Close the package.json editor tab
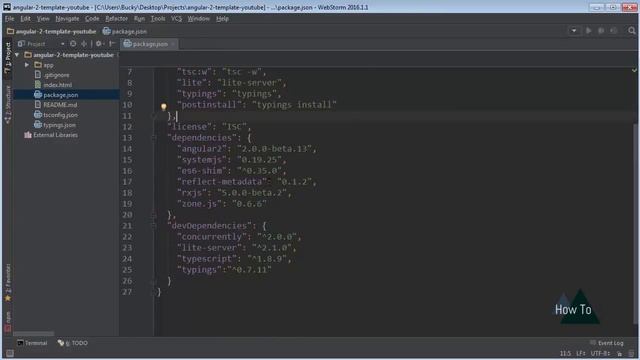The height and width of the screenshot is (360, 640). click(x=173, y=44)
